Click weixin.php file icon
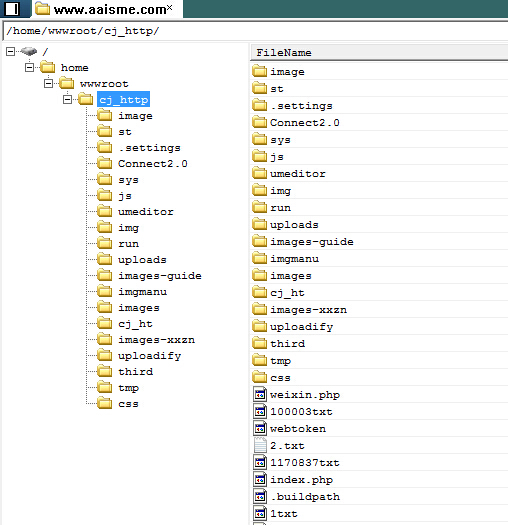The image size is (508, 525). (260, 394)
